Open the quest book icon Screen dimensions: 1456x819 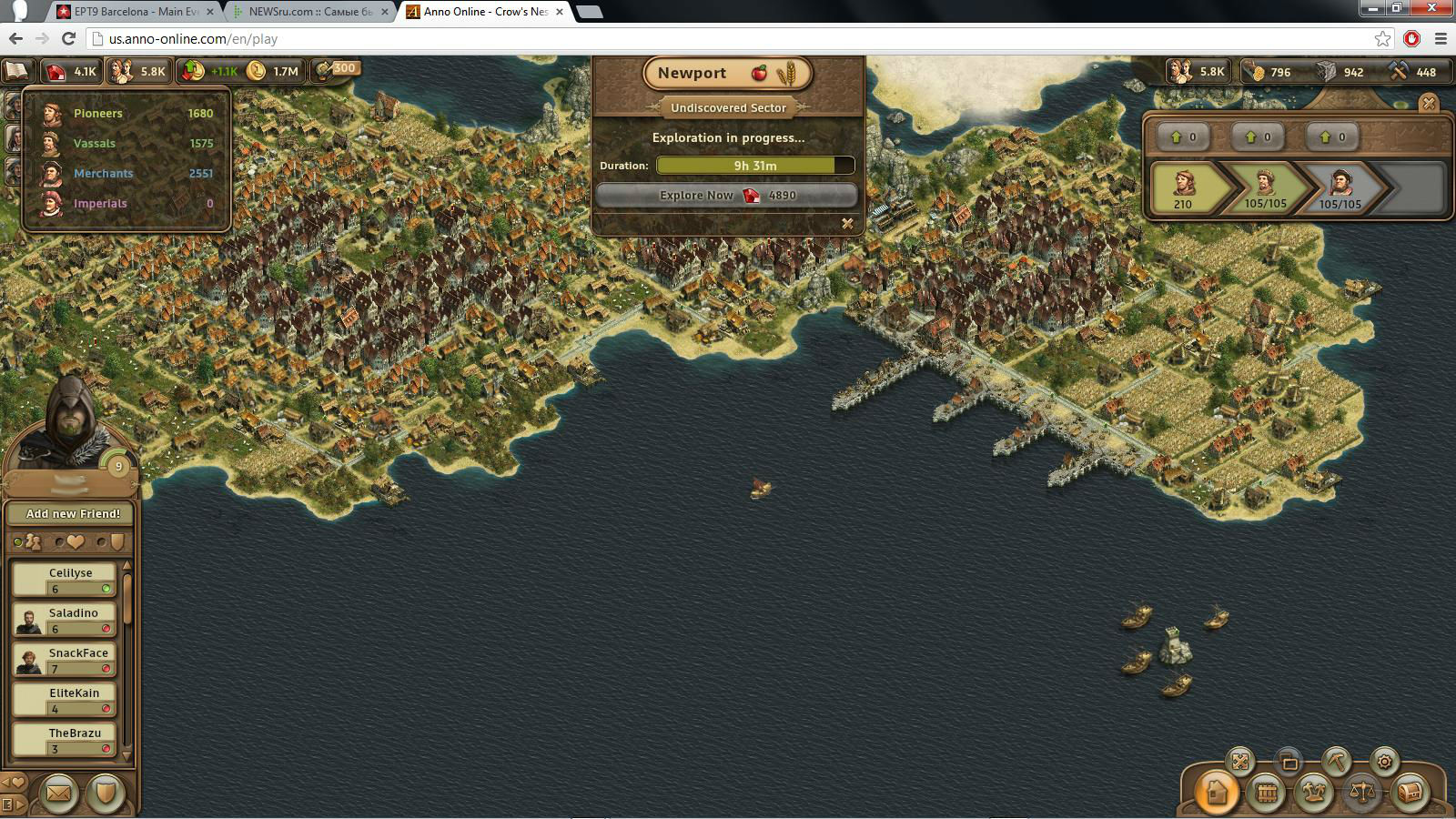coord(16,71)
